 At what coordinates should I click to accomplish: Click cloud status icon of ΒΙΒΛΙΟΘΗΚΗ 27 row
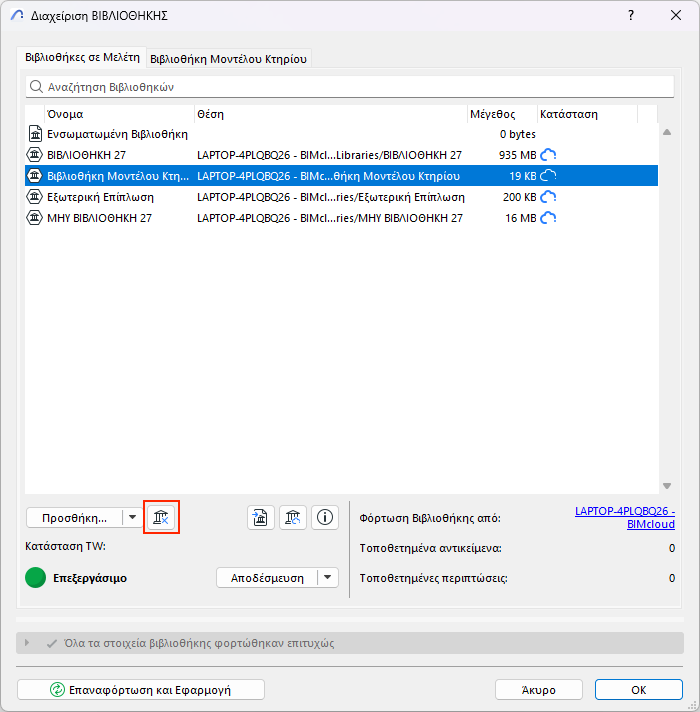(x=548, y=155)
